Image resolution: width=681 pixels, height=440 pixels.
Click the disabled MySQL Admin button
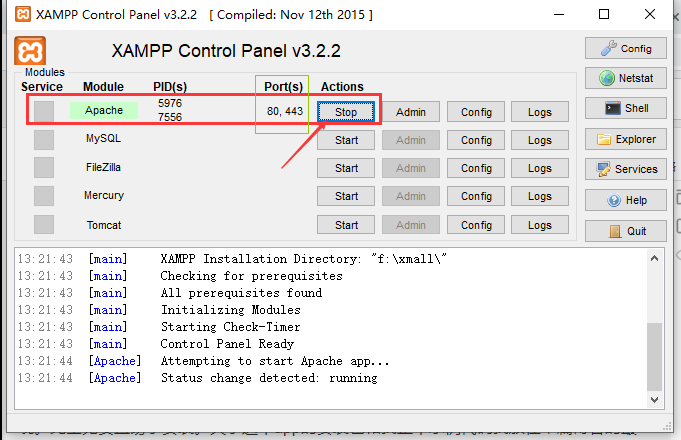tap(411, 140)
